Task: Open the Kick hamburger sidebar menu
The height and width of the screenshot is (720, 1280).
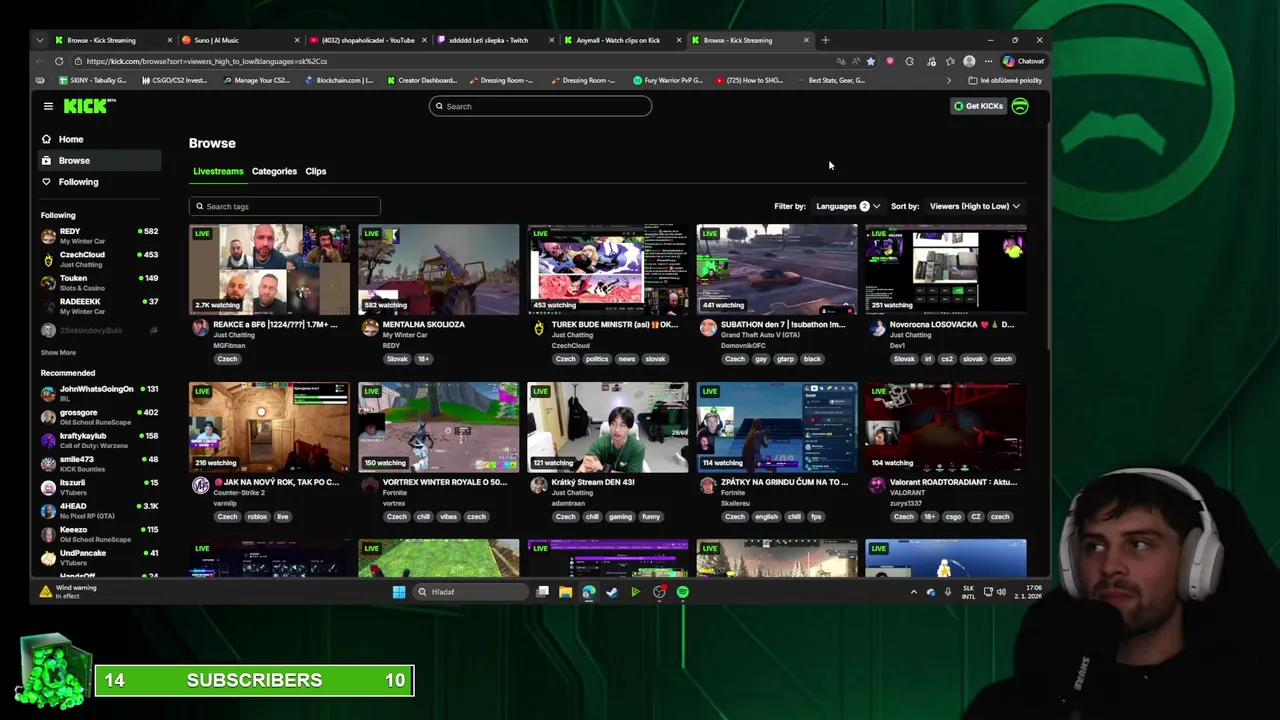Action: click(48, 106)
